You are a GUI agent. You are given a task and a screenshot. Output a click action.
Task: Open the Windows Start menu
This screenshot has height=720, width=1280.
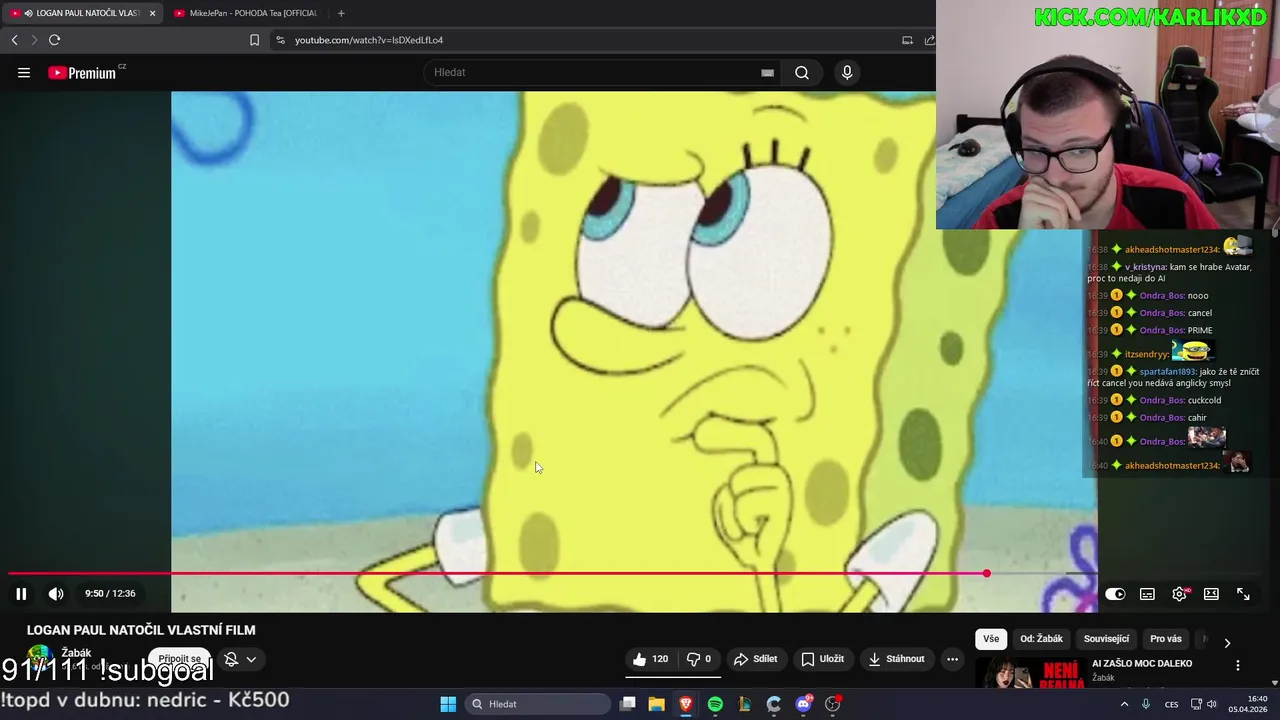pos(448,704)
